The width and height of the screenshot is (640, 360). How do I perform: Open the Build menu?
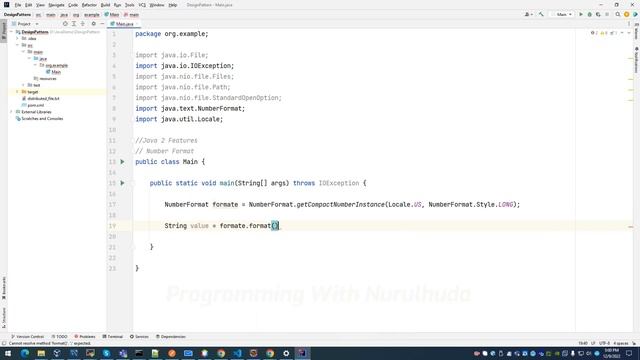pos(105,5)
